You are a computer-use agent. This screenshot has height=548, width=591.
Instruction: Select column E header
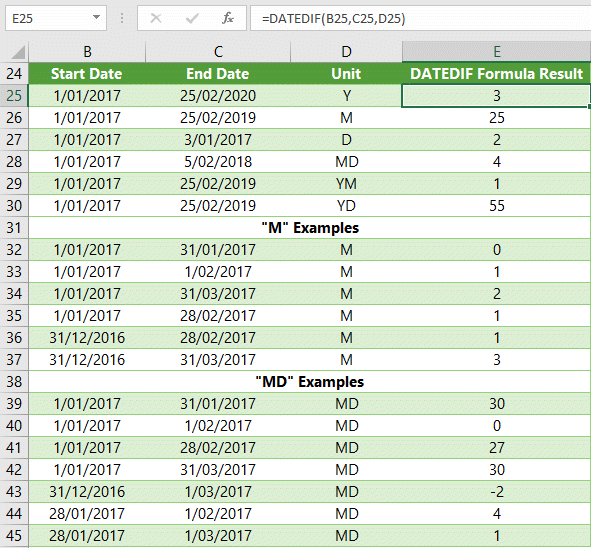(496, 52)
